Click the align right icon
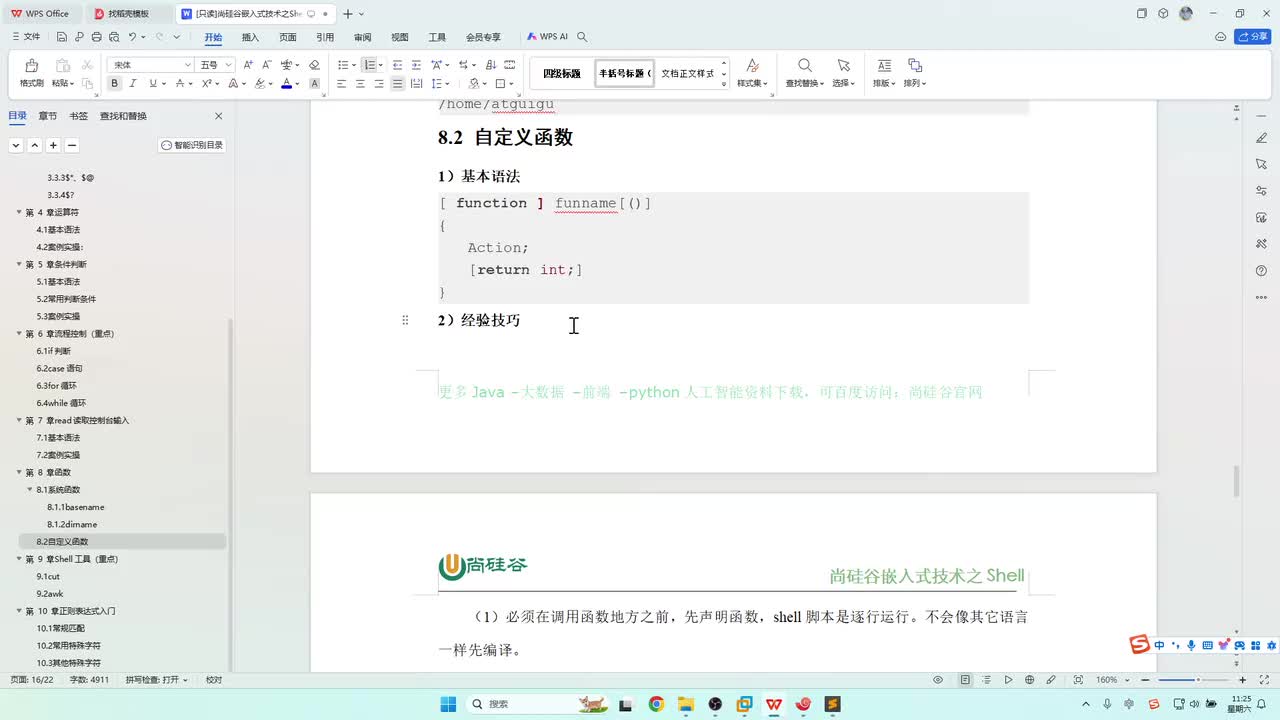 [379, 84]
